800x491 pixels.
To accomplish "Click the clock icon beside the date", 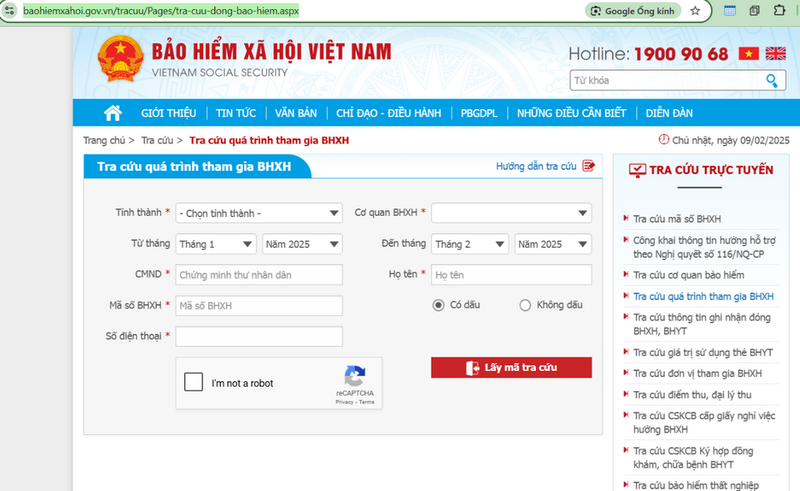I will 663,139.
